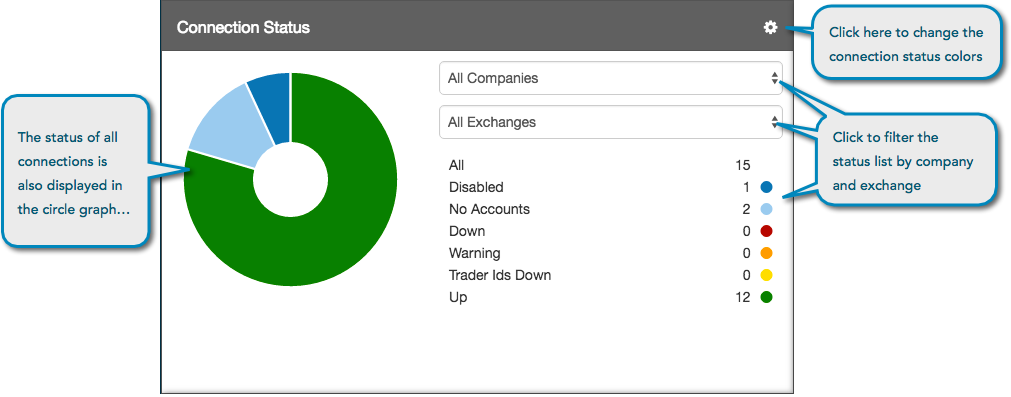The image size is (1011, 397).
Task: Click the orange Warning status dot
Action: 767,253
